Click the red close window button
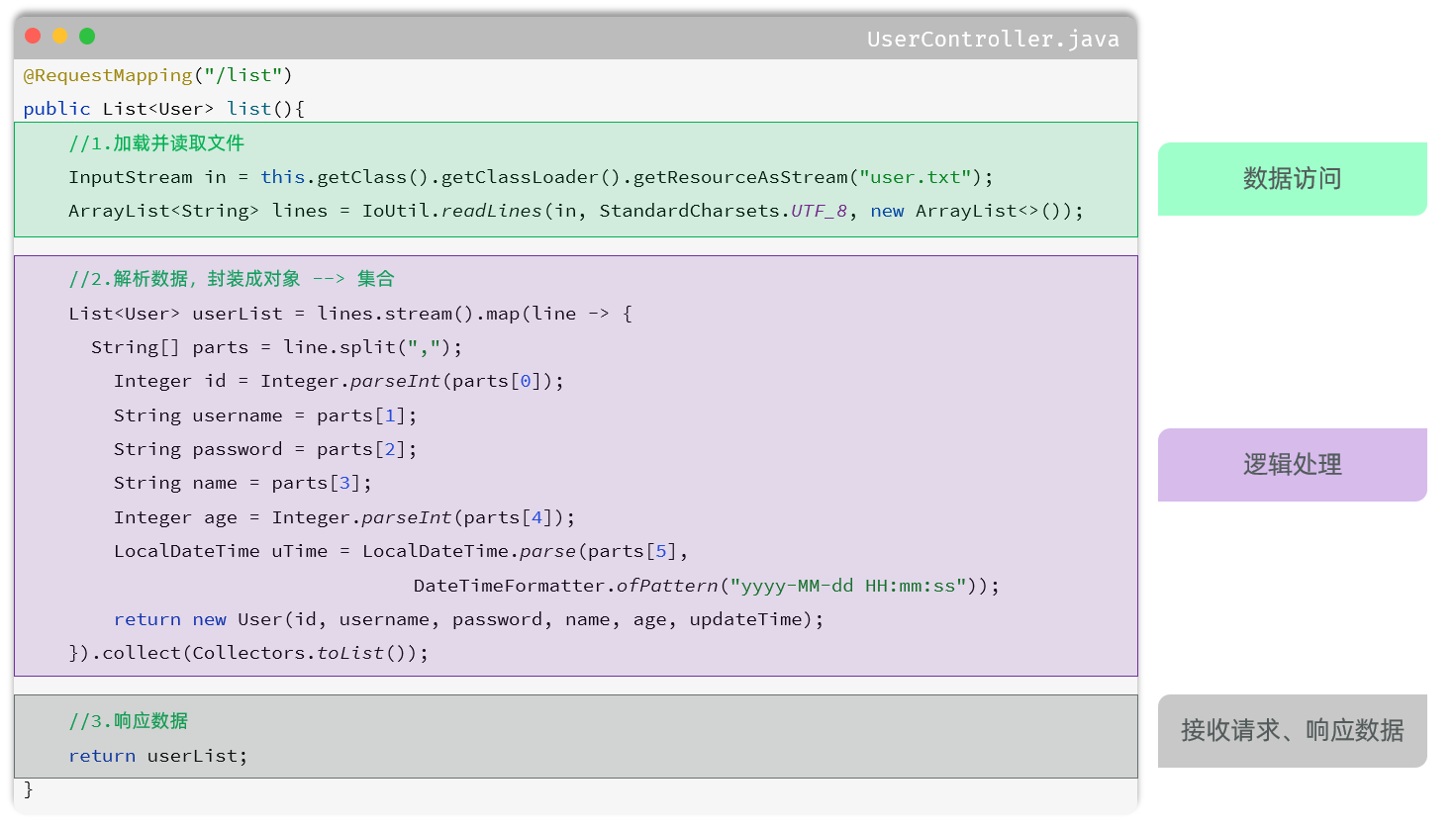1456x828 pixels. click(33, 35)
